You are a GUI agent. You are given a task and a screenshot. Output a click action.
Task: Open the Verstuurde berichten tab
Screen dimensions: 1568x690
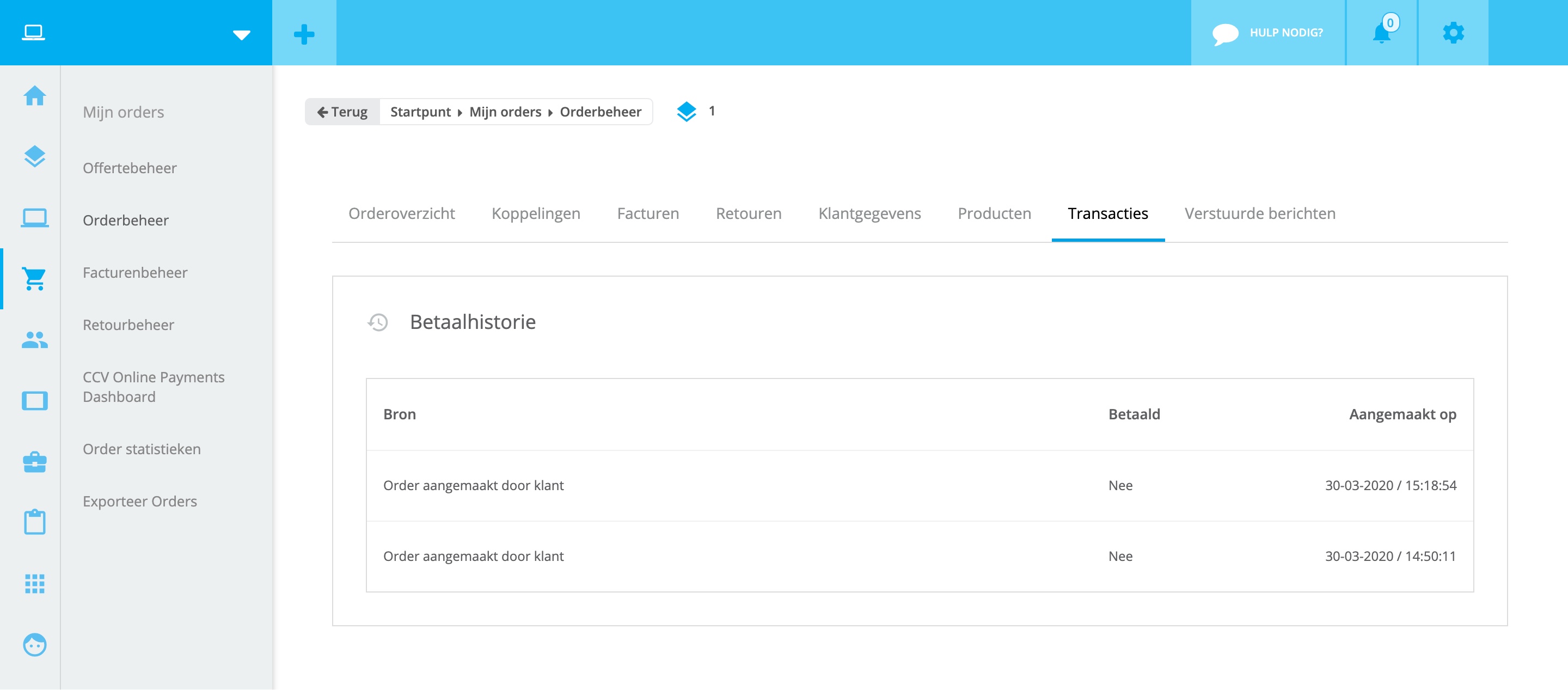pyautogui.click(x=1260, y=214)
